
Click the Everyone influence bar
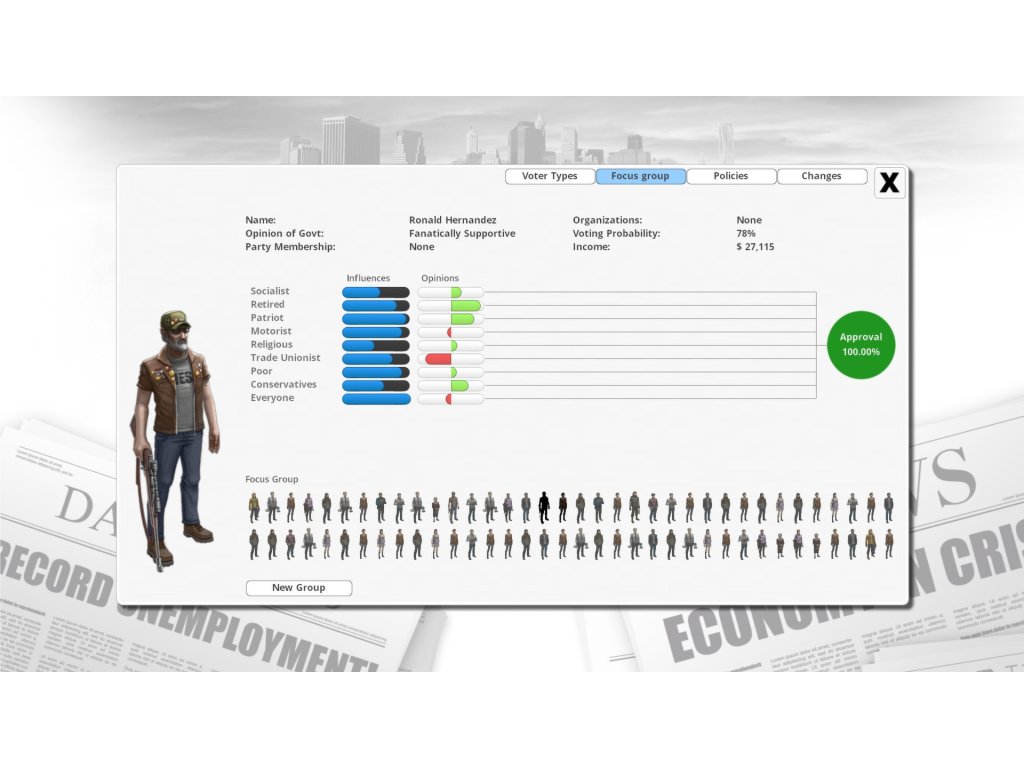coord(376,399)
